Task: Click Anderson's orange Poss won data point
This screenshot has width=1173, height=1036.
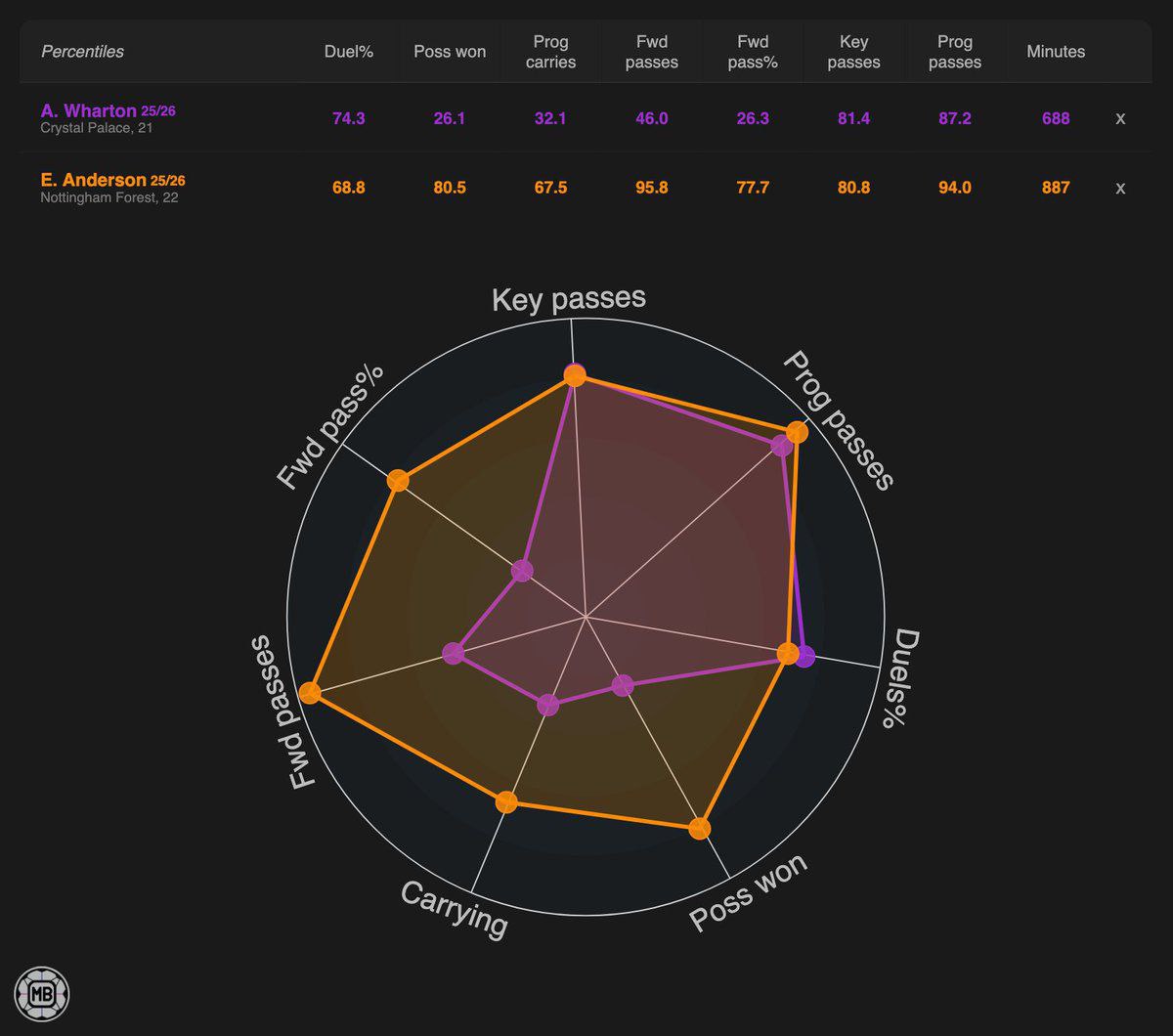Action: (699, 829)
